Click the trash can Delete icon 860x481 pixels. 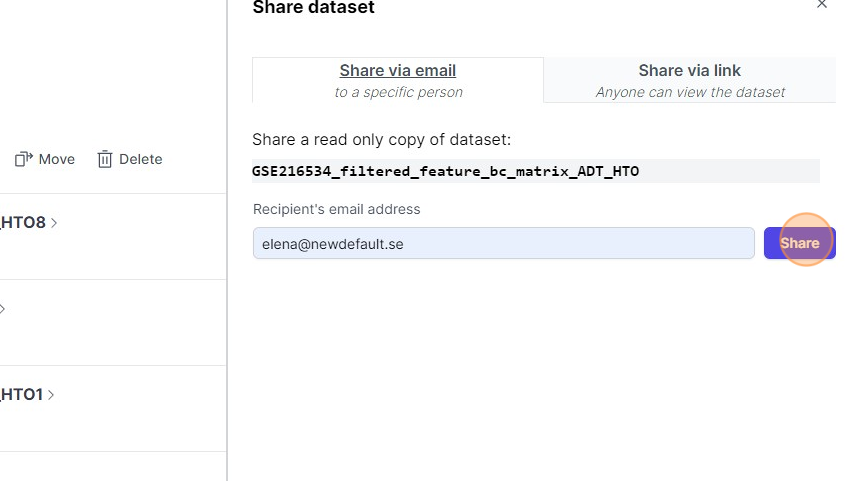(x=105, y=159)
